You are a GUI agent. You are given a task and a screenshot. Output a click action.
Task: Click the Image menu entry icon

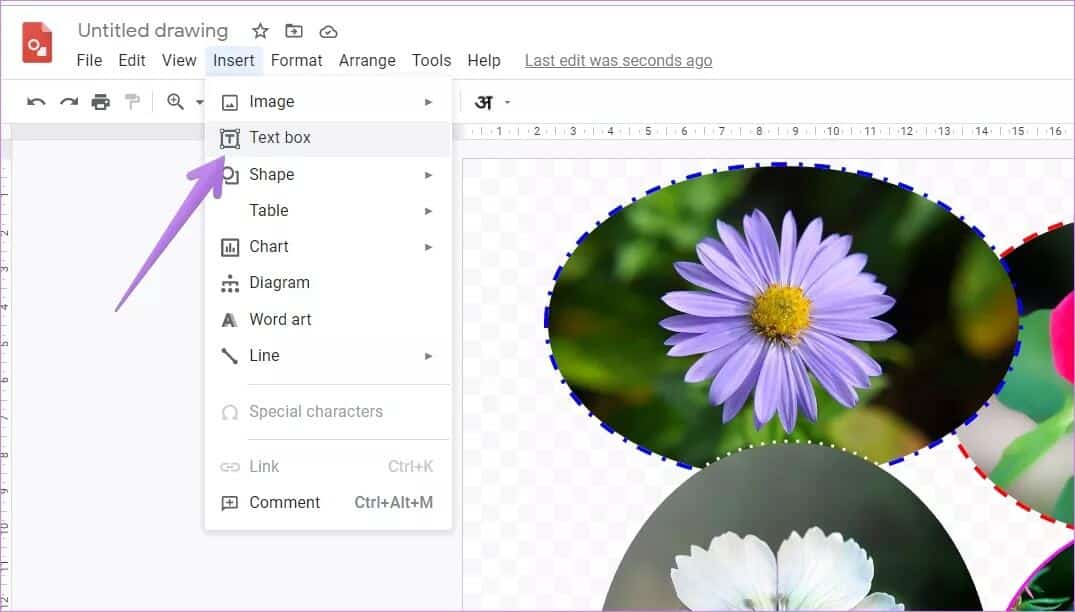pyautogui.click(x=230, y=102)
